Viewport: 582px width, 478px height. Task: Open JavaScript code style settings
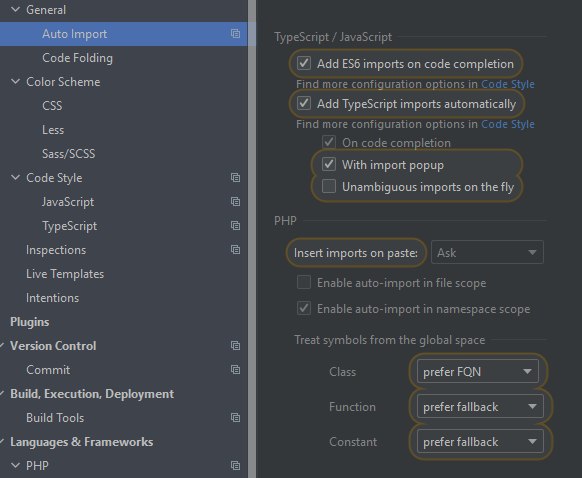click(68, 202)
